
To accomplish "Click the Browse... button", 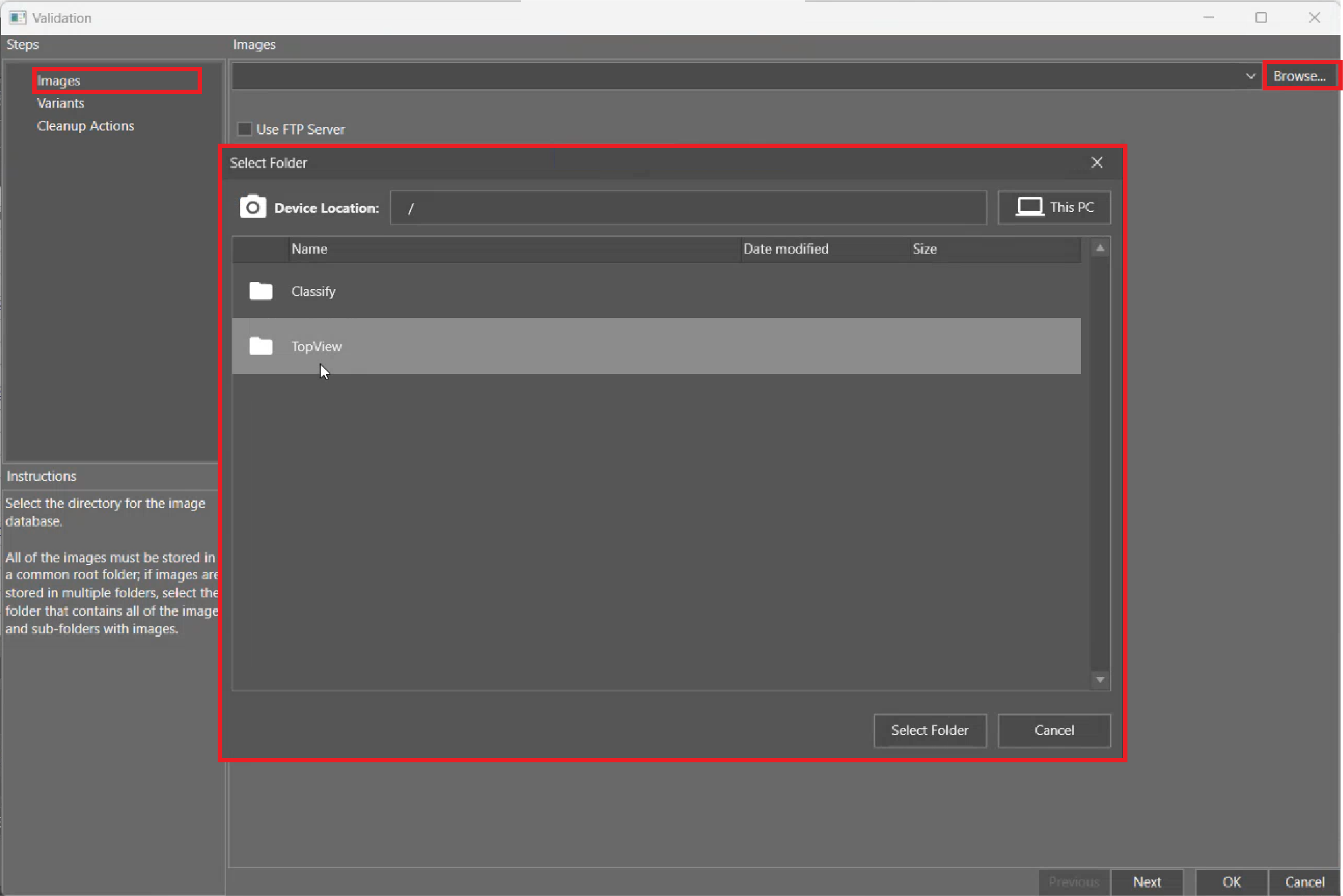I will [x=1299, y=77].
